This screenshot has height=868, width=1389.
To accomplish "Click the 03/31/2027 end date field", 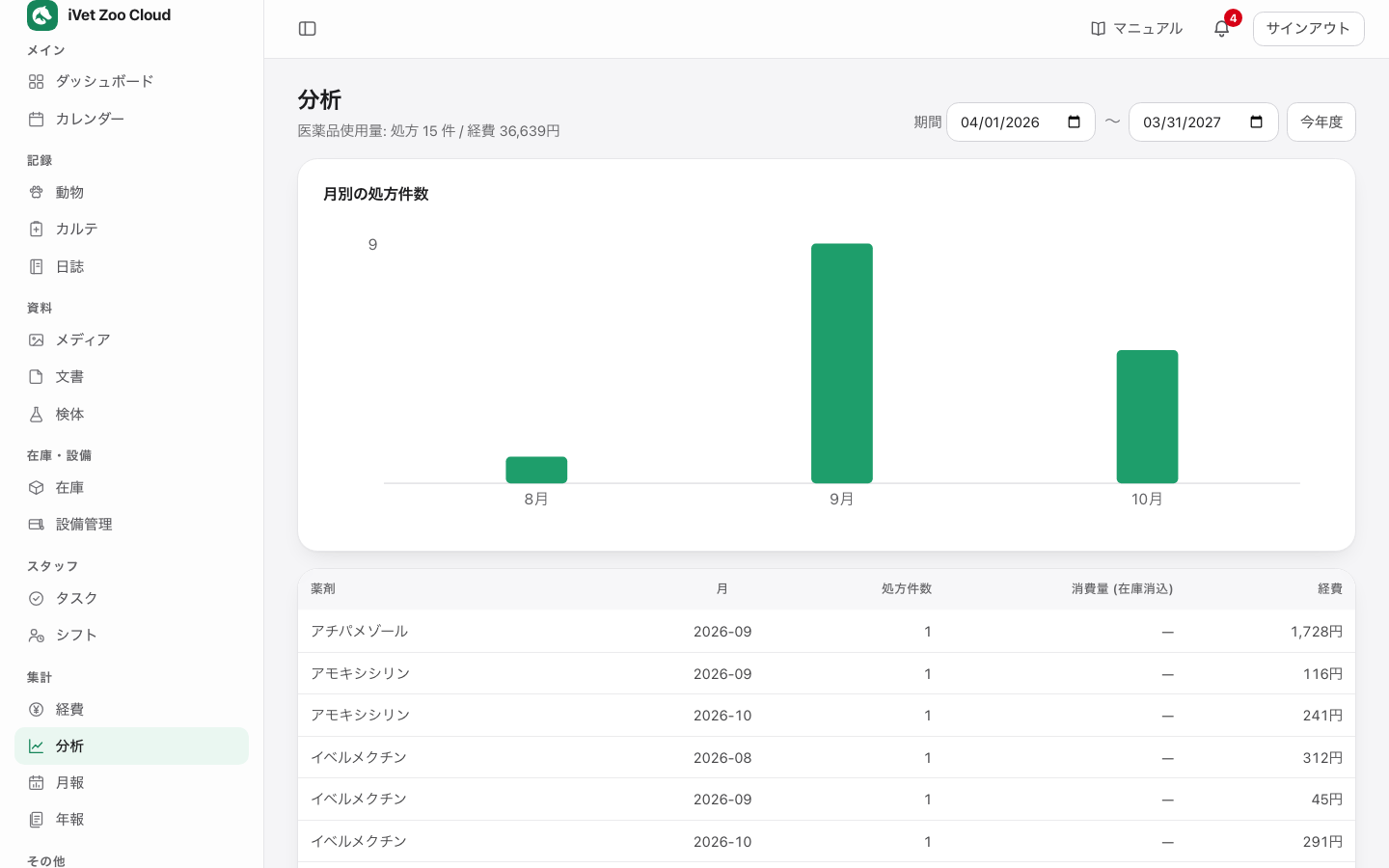I will (x=1203, y=122).
